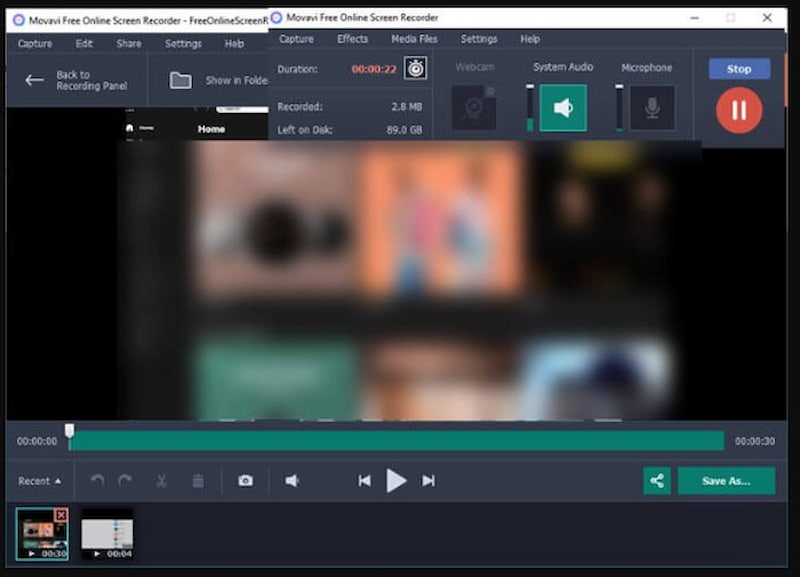Take a snapshot with the camera icon
Viewport: 800px width, 577px height.
point(245,481)
